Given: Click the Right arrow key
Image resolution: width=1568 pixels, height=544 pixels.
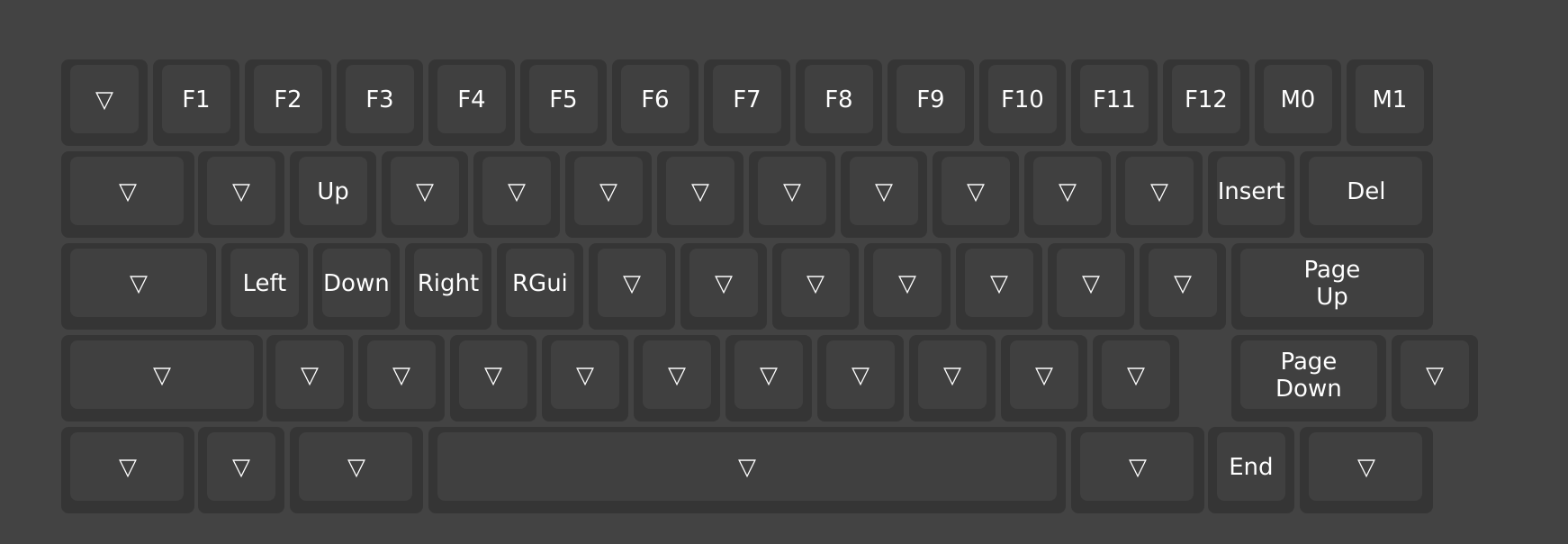Looking at the screenshot, I should click(x=448, y=284).
